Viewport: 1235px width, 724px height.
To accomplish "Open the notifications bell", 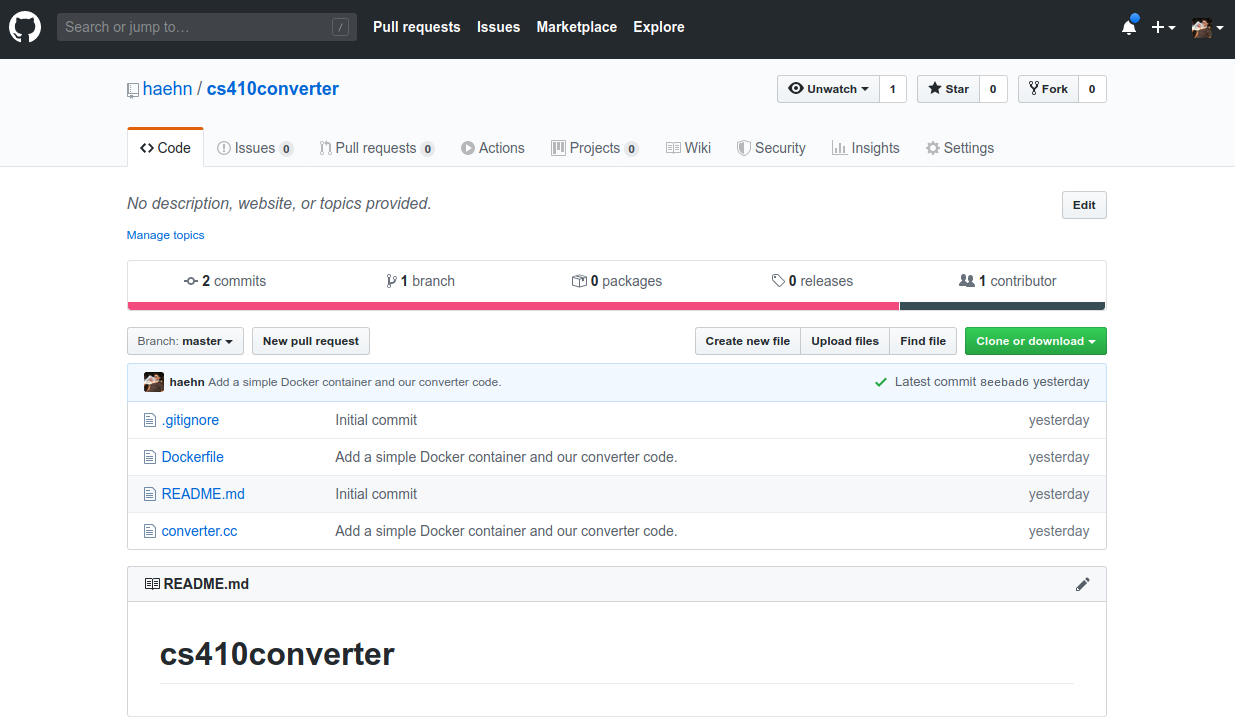I will (x=1129, y=27).
